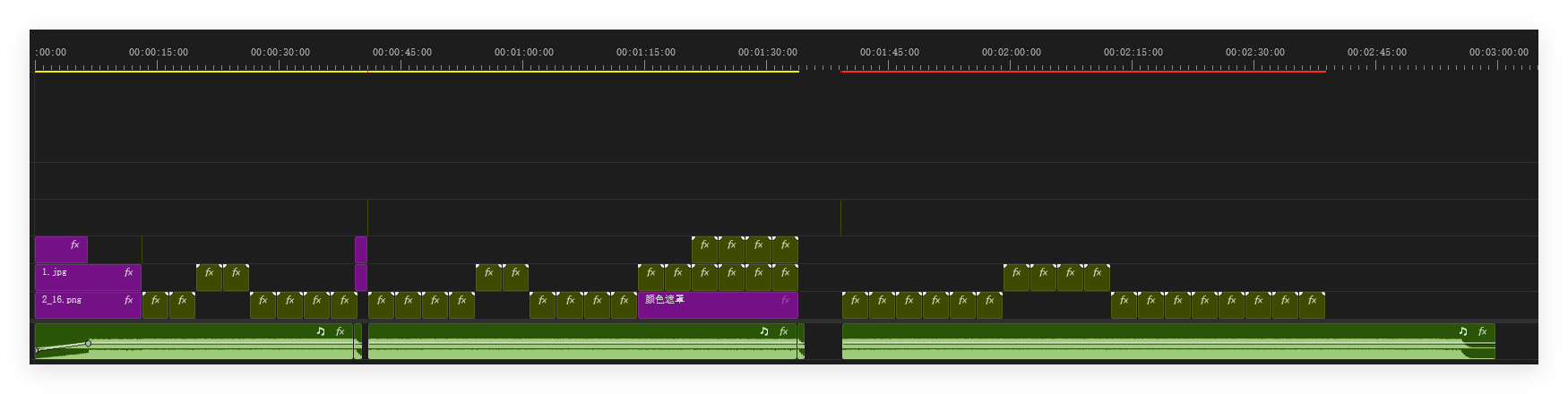Select the thin audio sliver after first audio clip
The width and height of the screenshot is (1568, 394).
pyautogui.click(x=358, y=342)
